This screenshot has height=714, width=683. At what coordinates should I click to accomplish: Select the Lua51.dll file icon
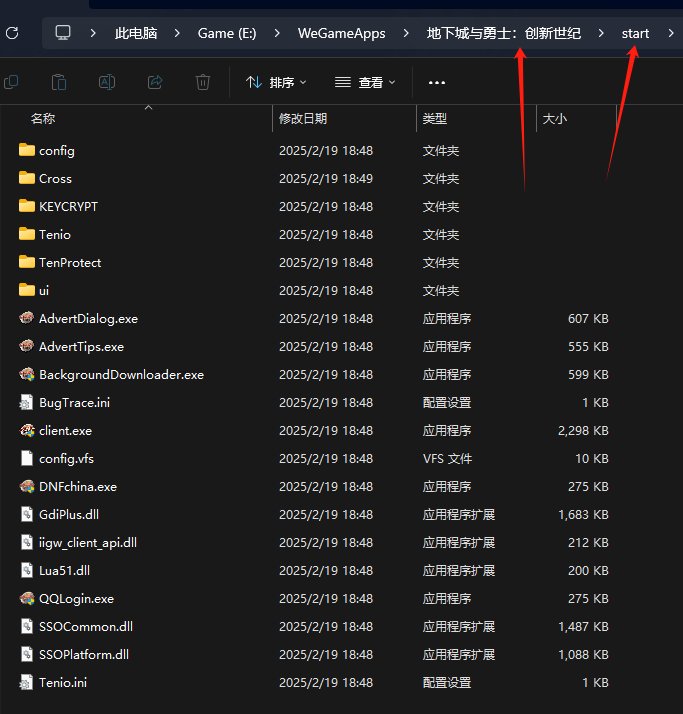pos(27,570)
